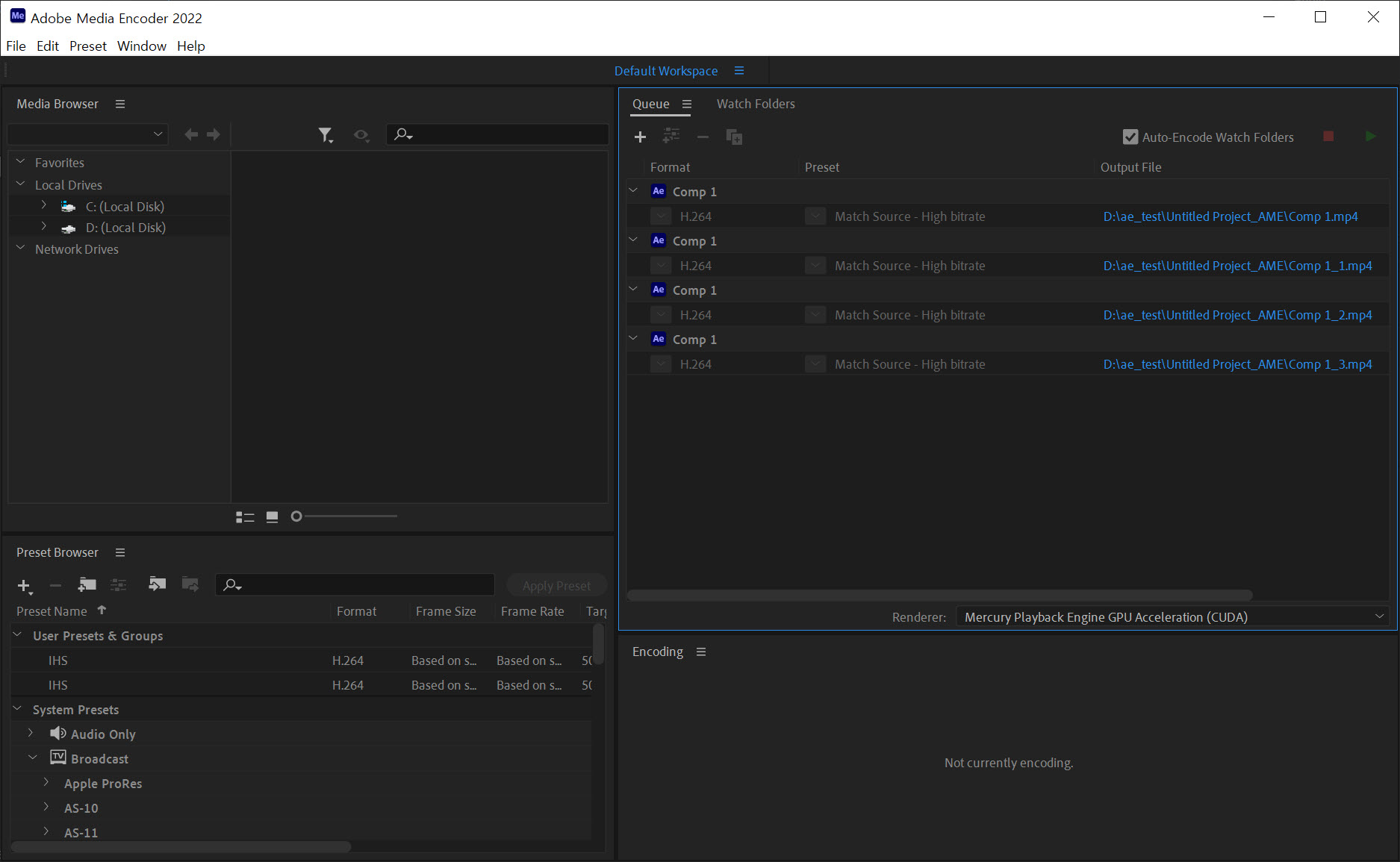Image resolution: width=1400 pixels, height=862 pixels.
Task: Select the Network Drives tree item
Action: coord(76,249)
